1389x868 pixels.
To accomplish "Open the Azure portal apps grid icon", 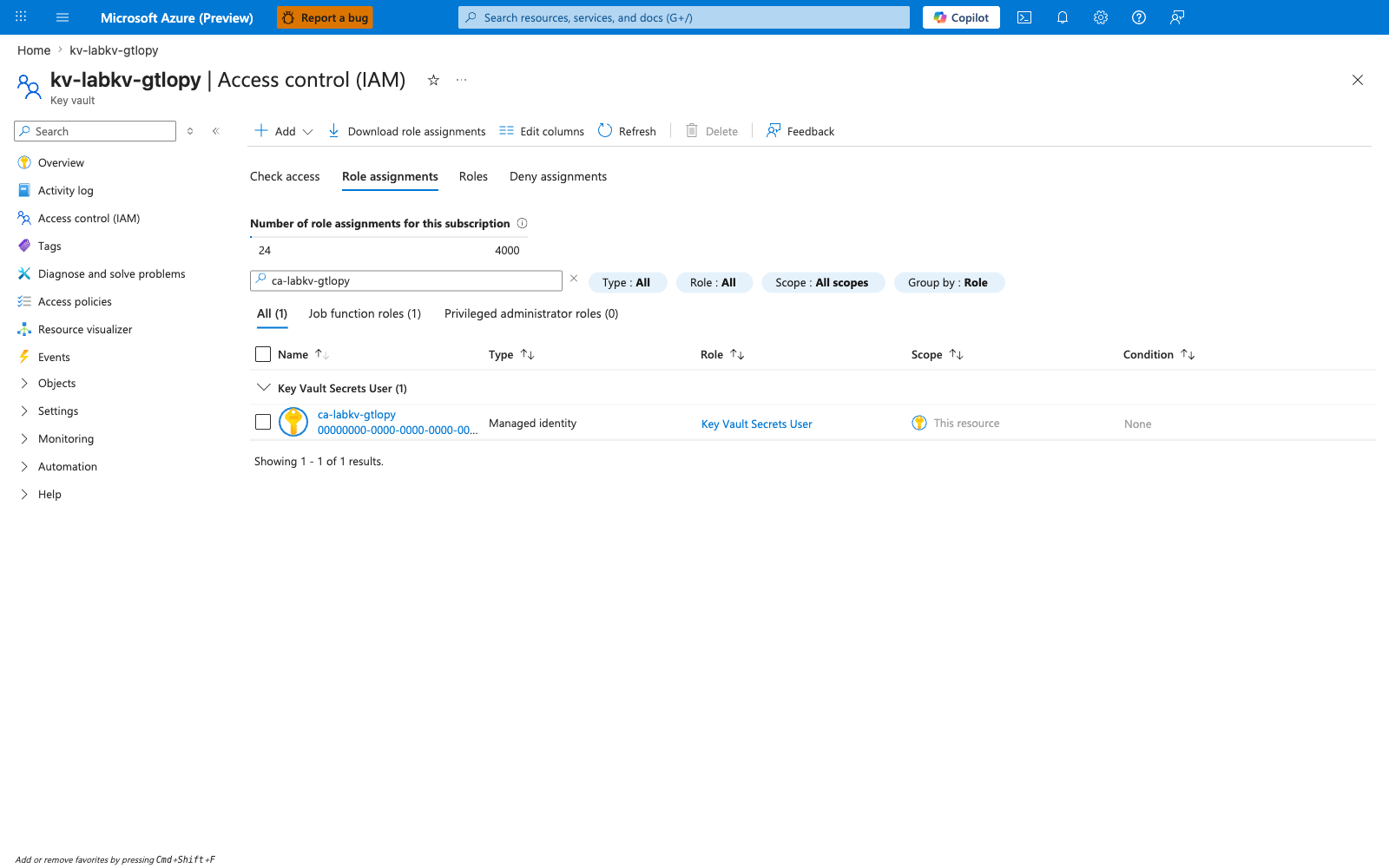I will tap(21, 16).
